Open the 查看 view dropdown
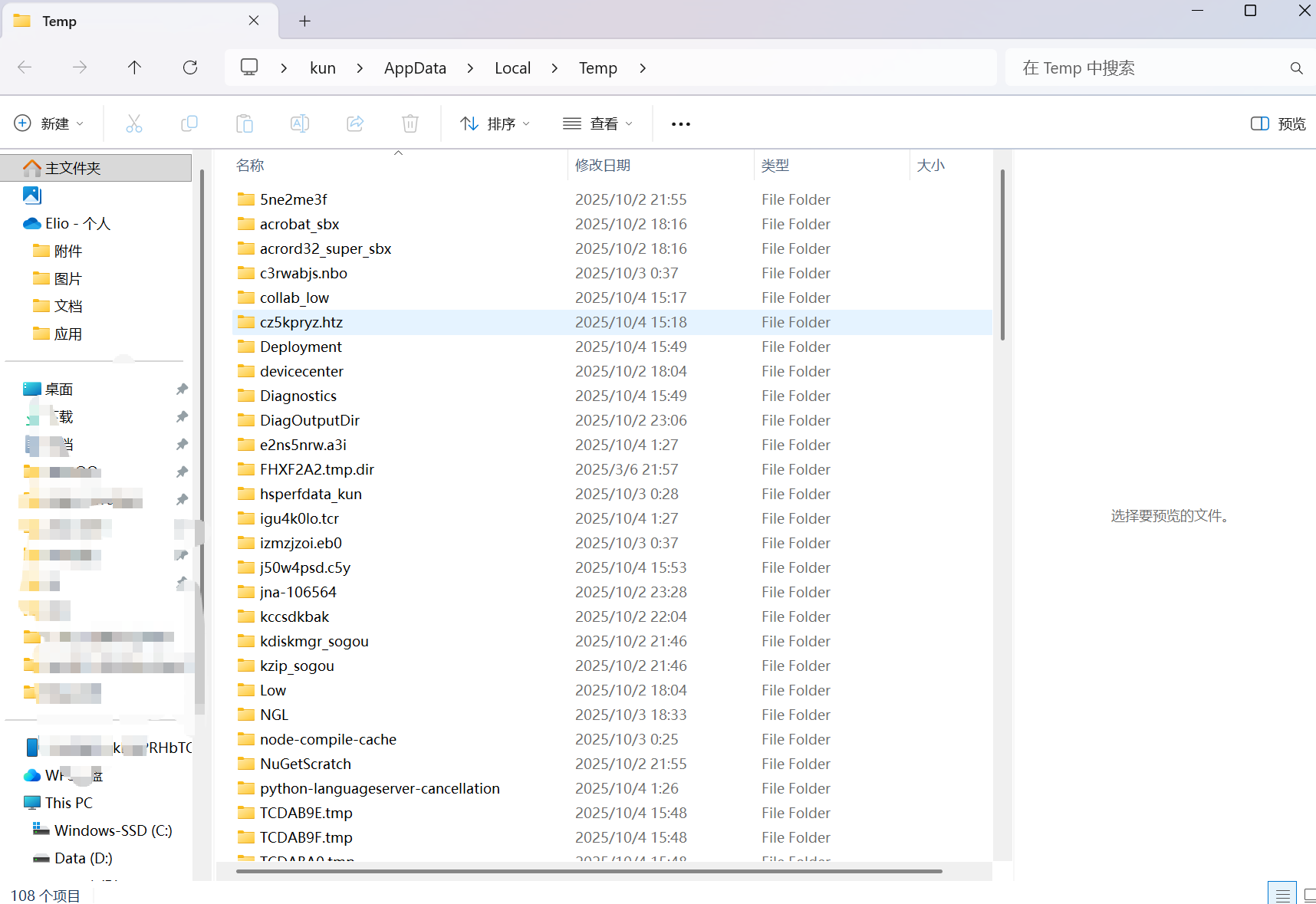 [x=598, y=123]
